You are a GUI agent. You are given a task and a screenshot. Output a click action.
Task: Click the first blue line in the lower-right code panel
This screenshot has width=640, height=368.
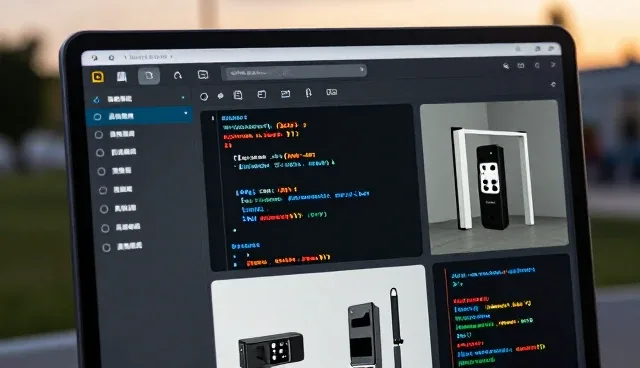pyautogui.click(x=493, y=273)
